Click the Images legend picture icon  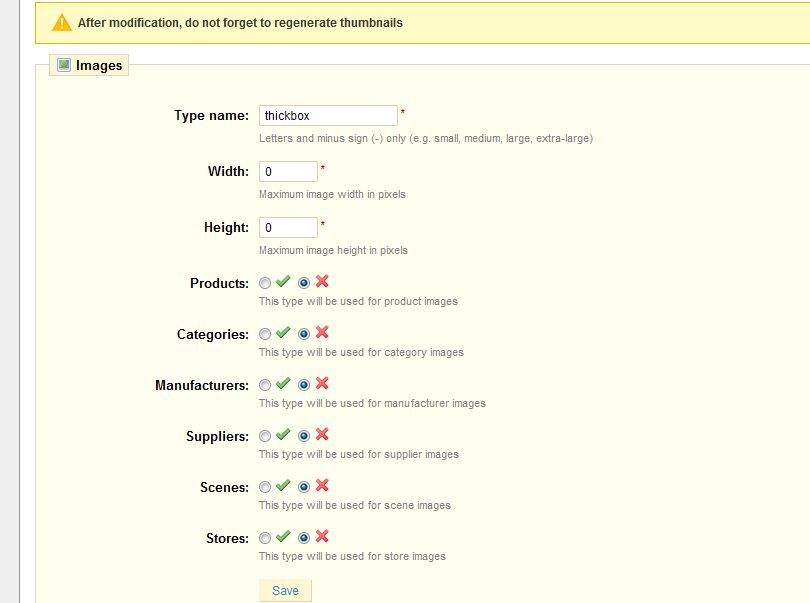pos(64,65)
